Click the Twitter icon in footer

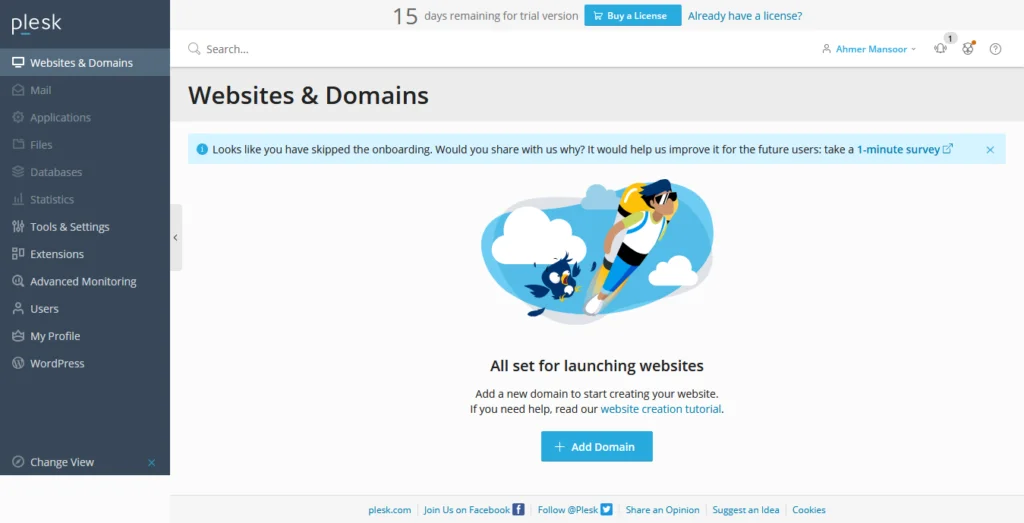click(607, 509)
